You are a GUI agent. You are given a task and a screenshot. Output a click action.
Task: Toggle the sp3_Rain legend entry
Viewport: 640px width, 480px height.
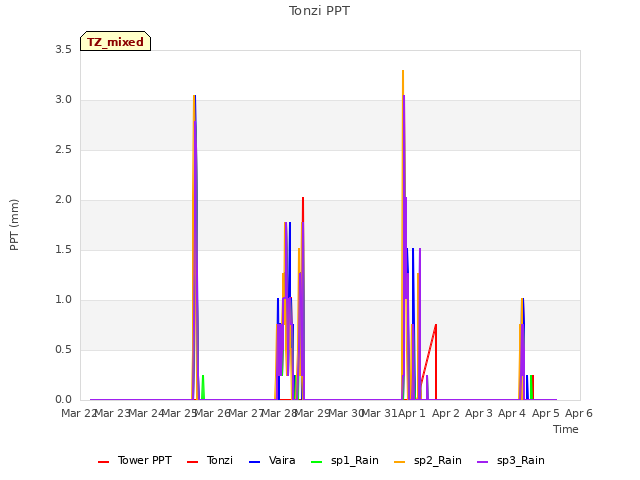[511, 460]
